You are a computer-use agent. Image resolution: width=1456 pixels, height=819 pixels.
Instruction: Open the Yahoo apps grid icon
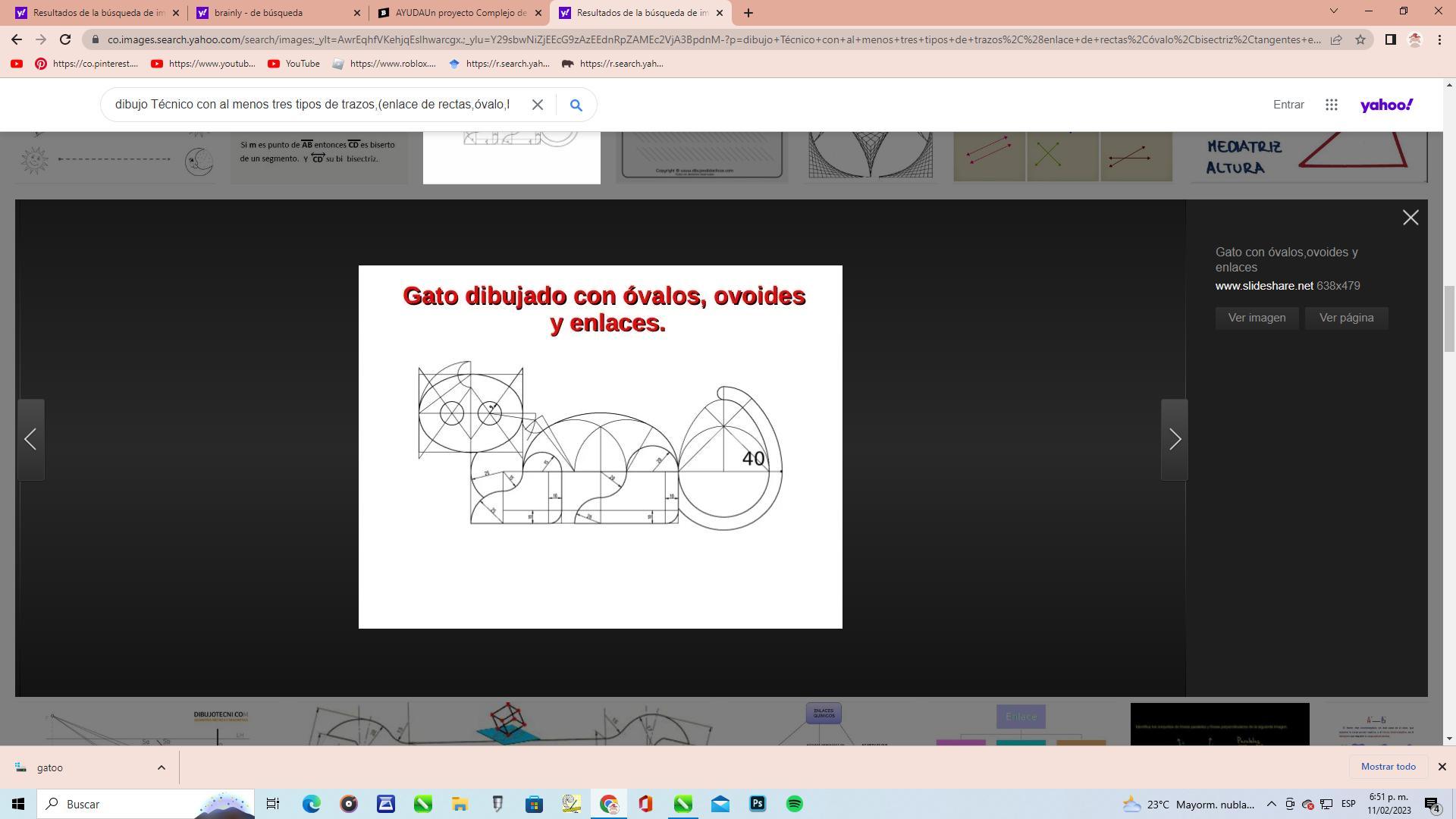point(1331,105)
